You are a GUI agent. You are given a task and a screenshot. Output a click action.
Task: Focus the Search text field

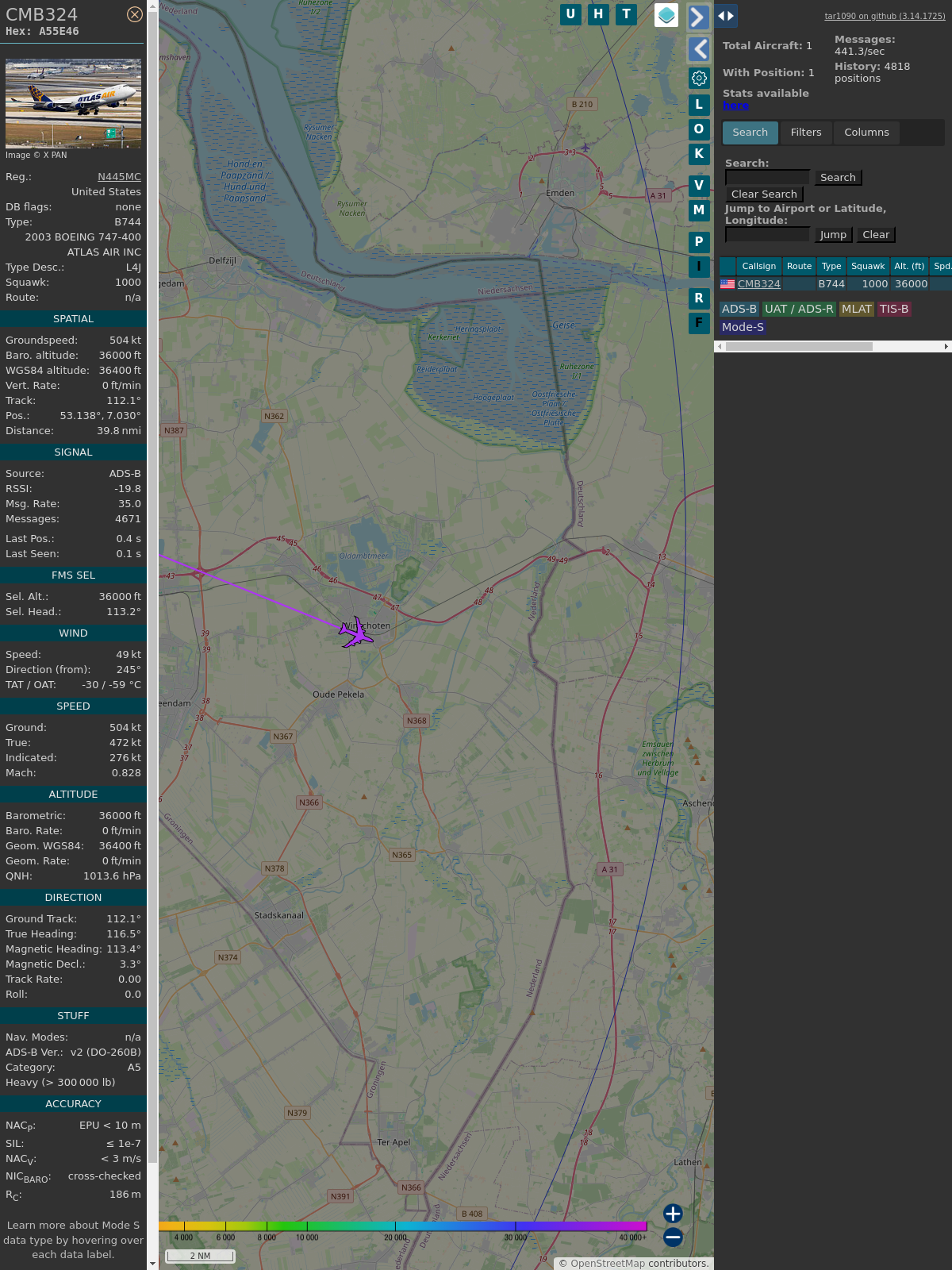(x=767, y=178)
